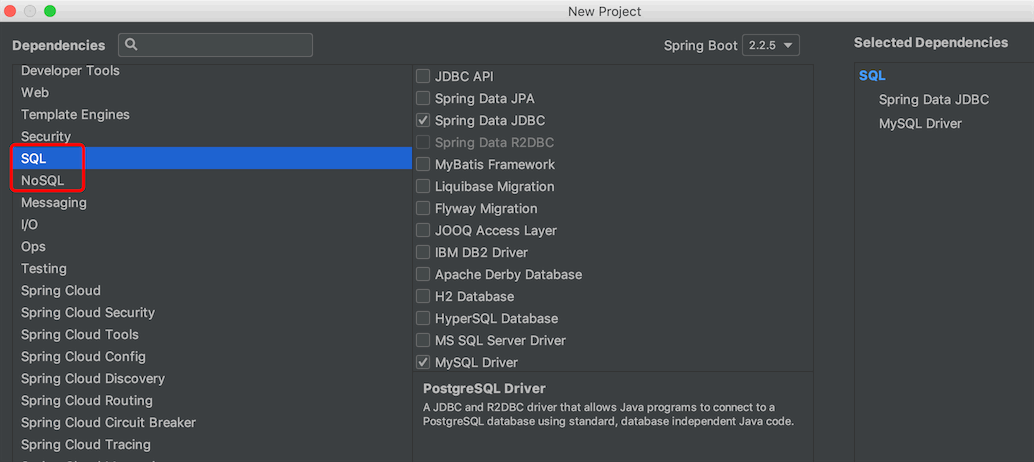
Task: Select the Web category
Action: pos(212,92)
